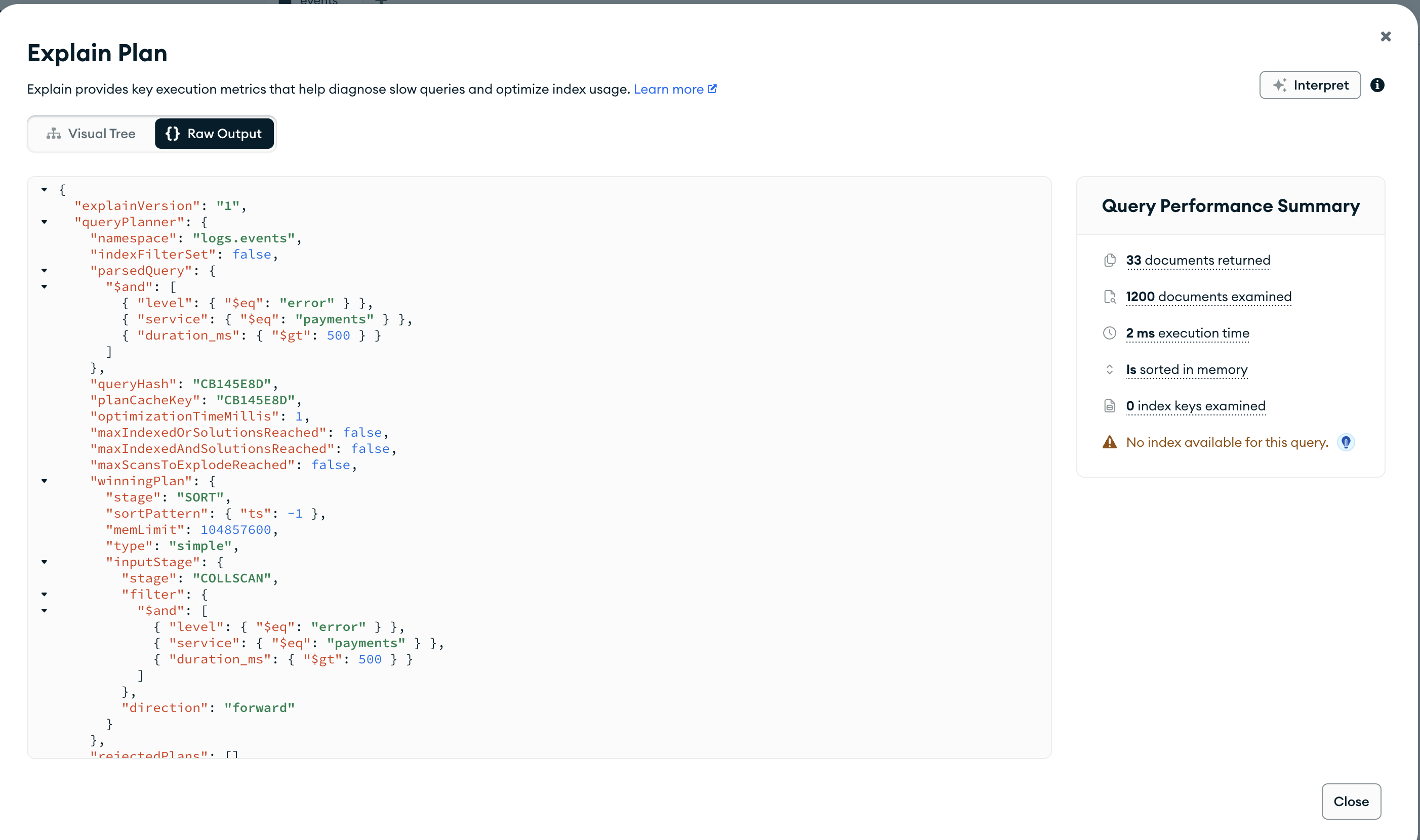Switch to Visual Tree view
The image size is (1420, 840).
pyautogui.click(x=91, y=134)
